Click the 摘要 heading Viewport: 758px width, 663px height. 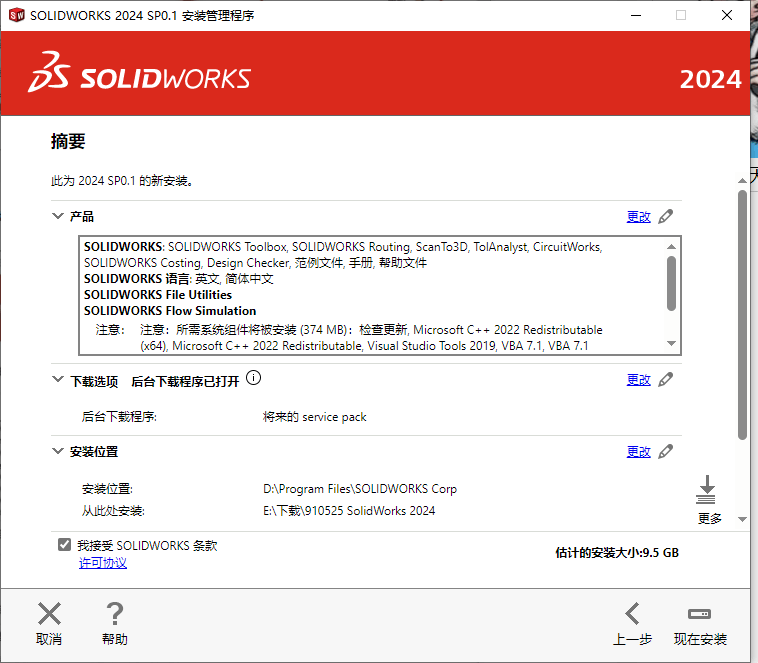tap(68, 141)
